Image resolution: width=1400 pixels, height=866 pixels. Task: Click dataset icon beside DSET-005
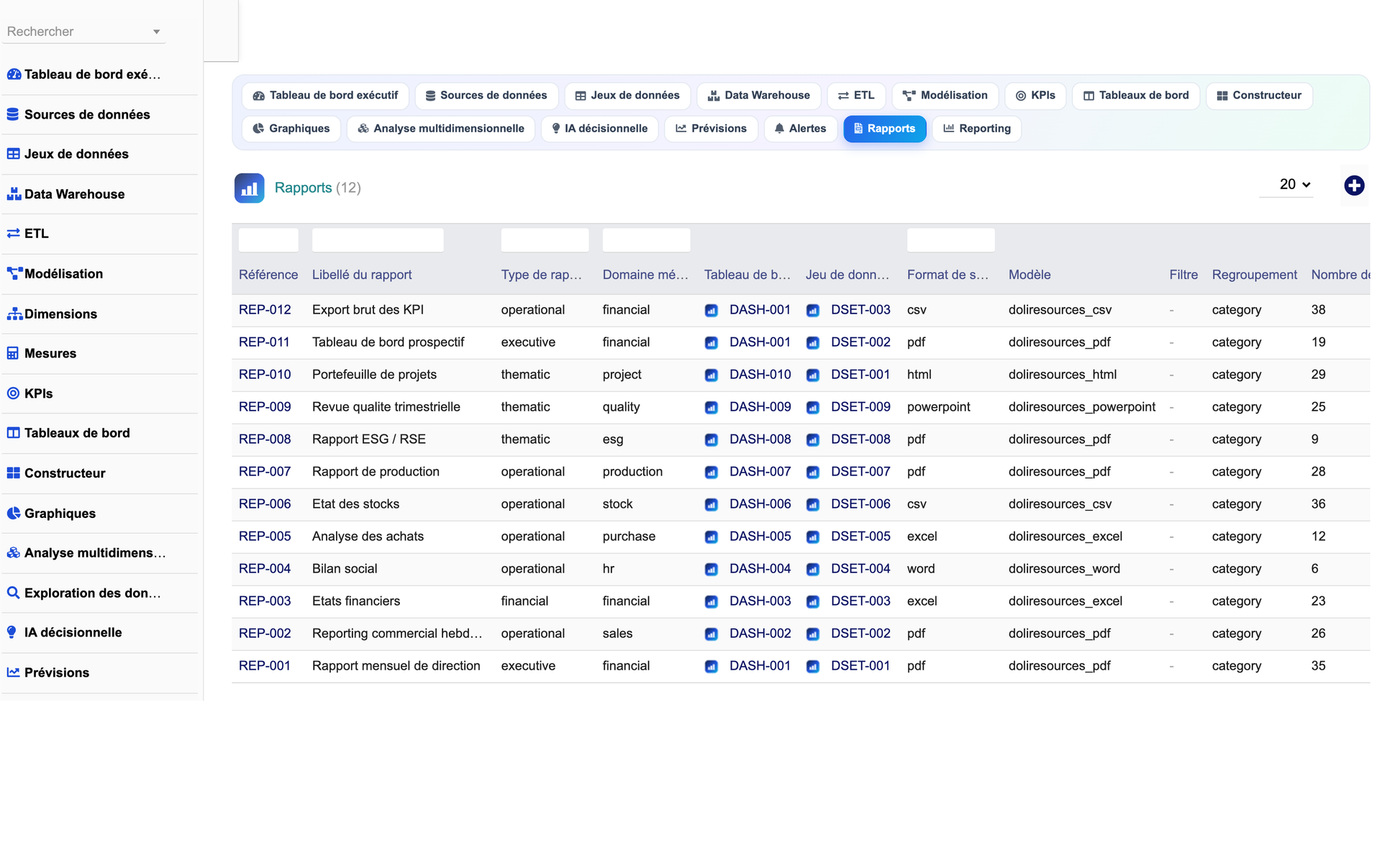coord(812,537)
